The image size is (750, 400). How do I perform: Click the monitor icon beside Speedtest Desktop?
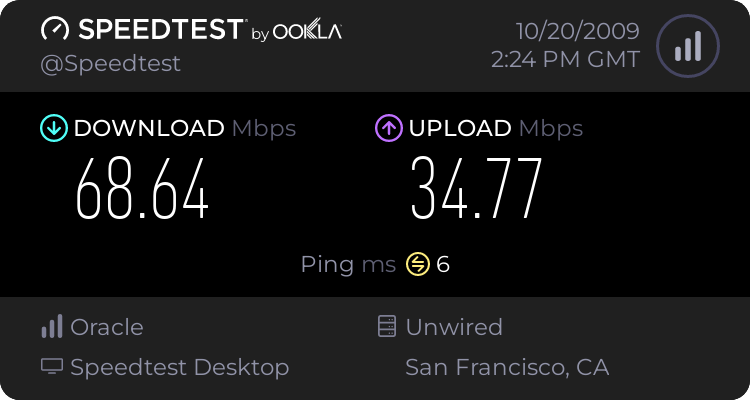(52, 366)
